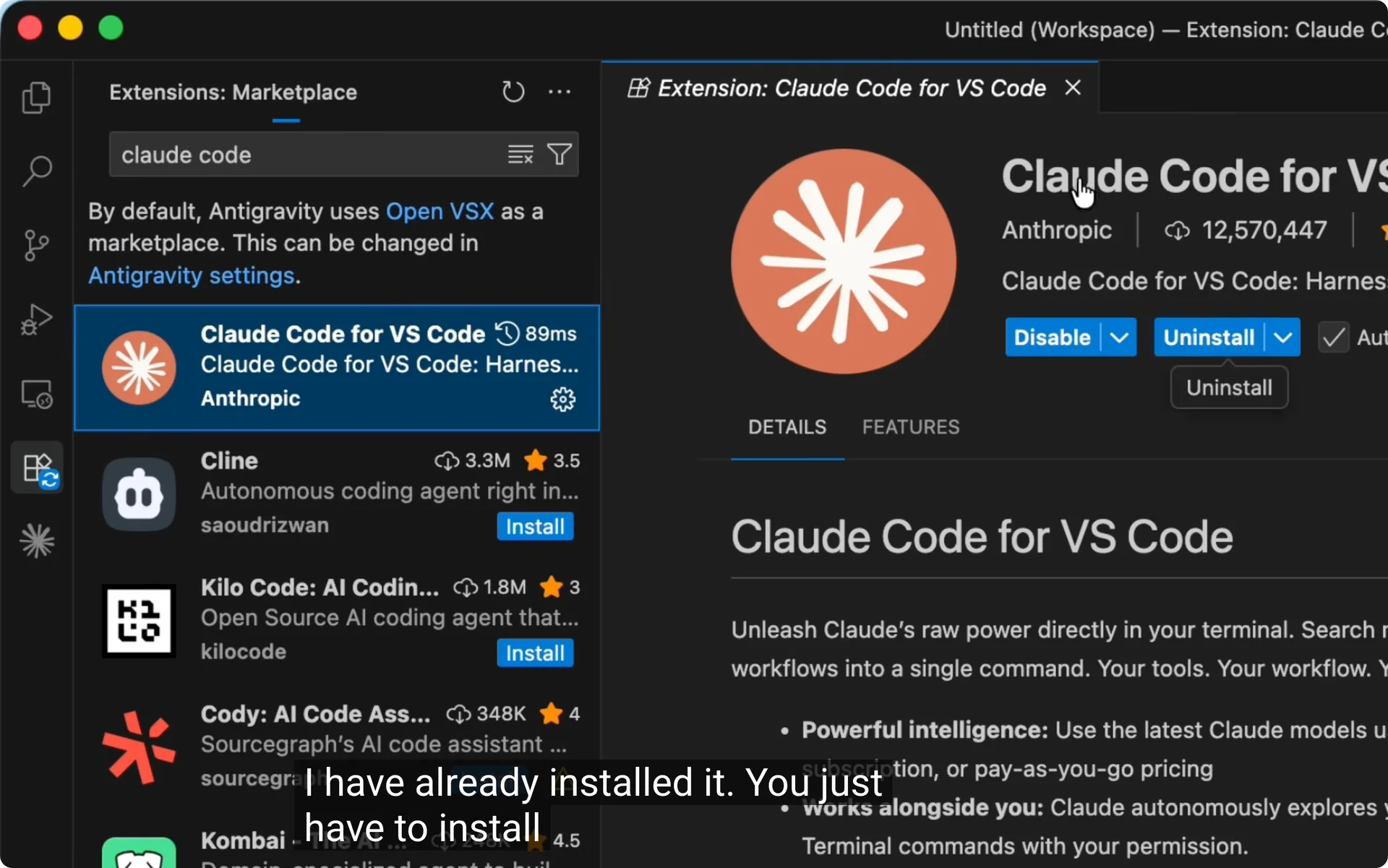This screenshot has height=868, width=1388.
Task: Open the Source Control view
Action: 37,246
